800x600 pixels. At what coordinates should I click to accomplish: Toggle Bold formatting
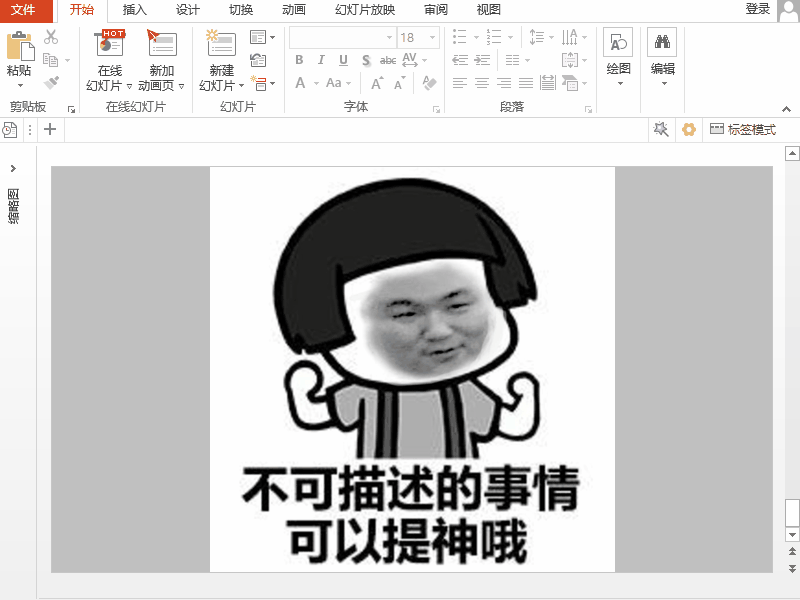pyautogui.click(x=299, y=60)
